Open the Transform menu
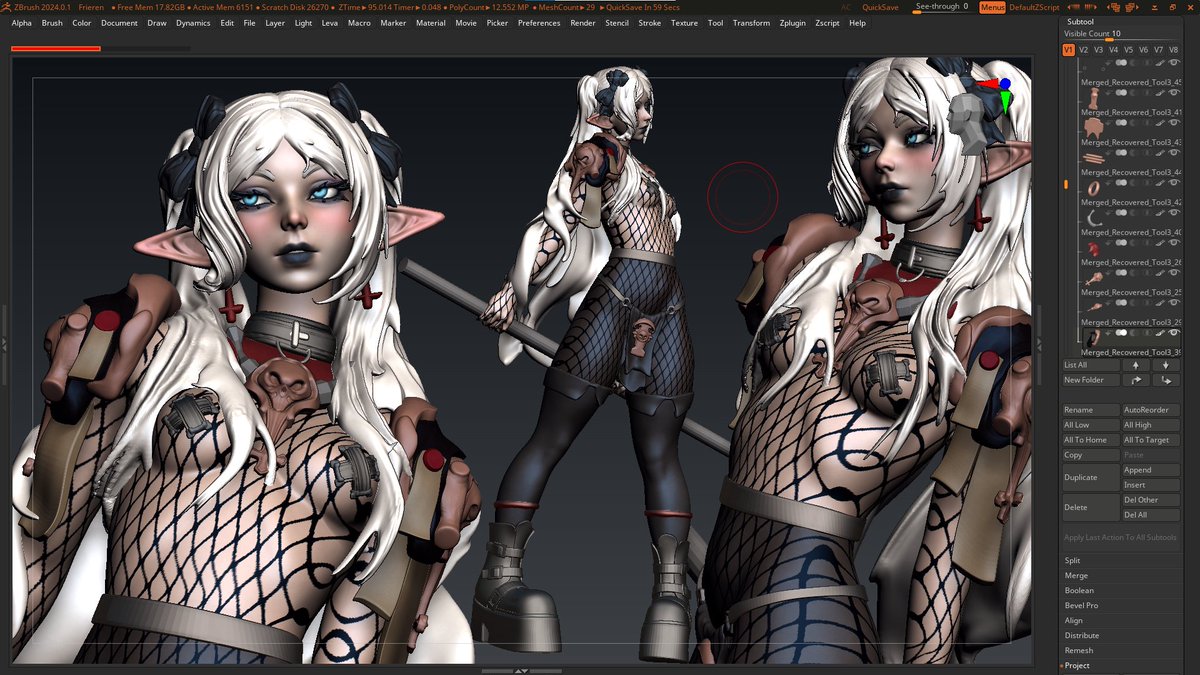 (751, 23)
